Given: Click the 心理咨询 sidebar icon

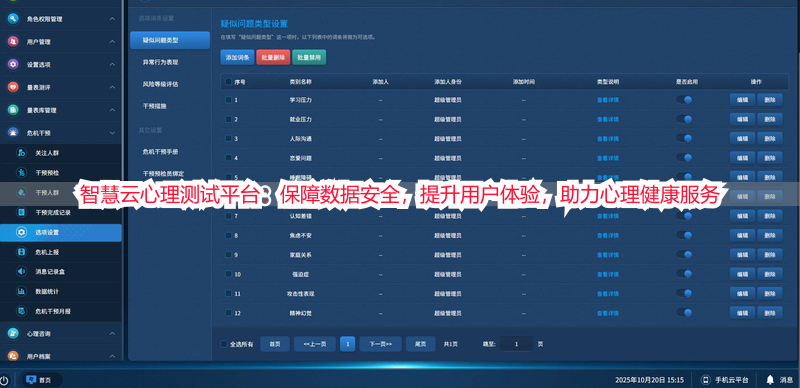Looking at the screenshot, I should [13, 333].
